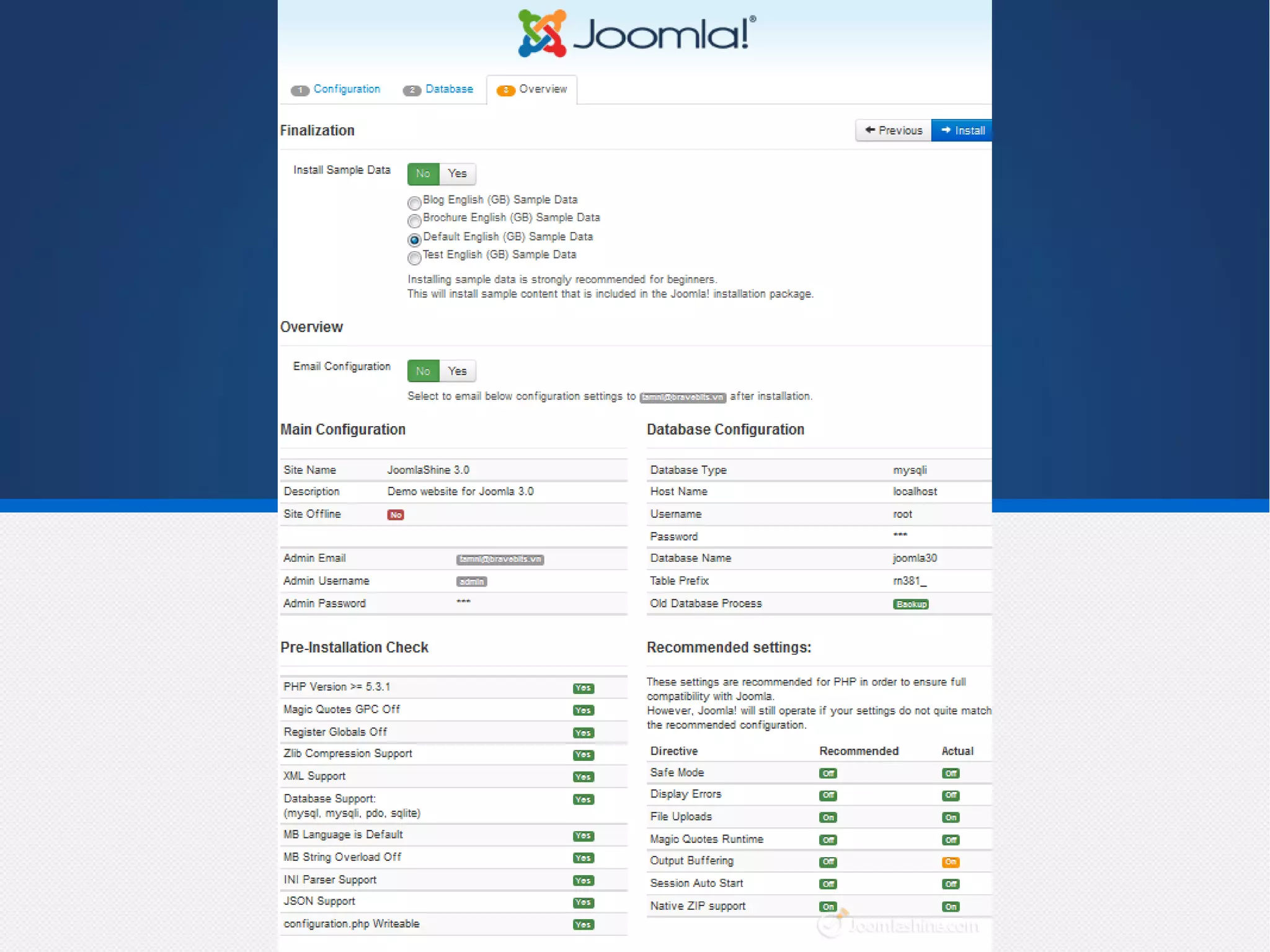
Task: Set Install Sample Data to Yes
Action: (x=457, y=174)
